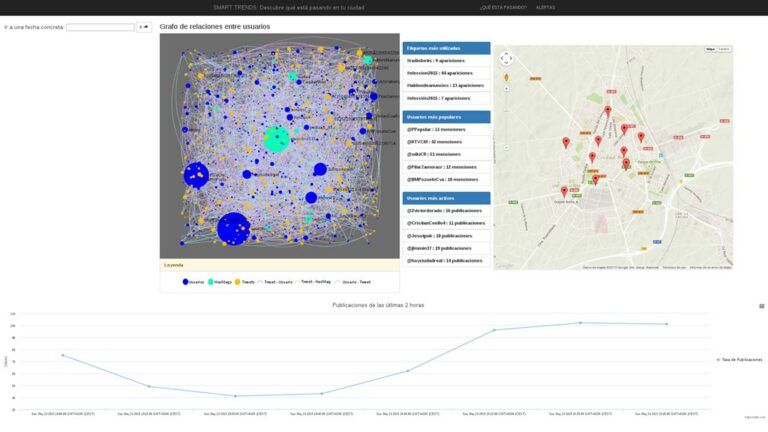Switch the map to Mapa view

pyautogui.click(x=710, y=49)
